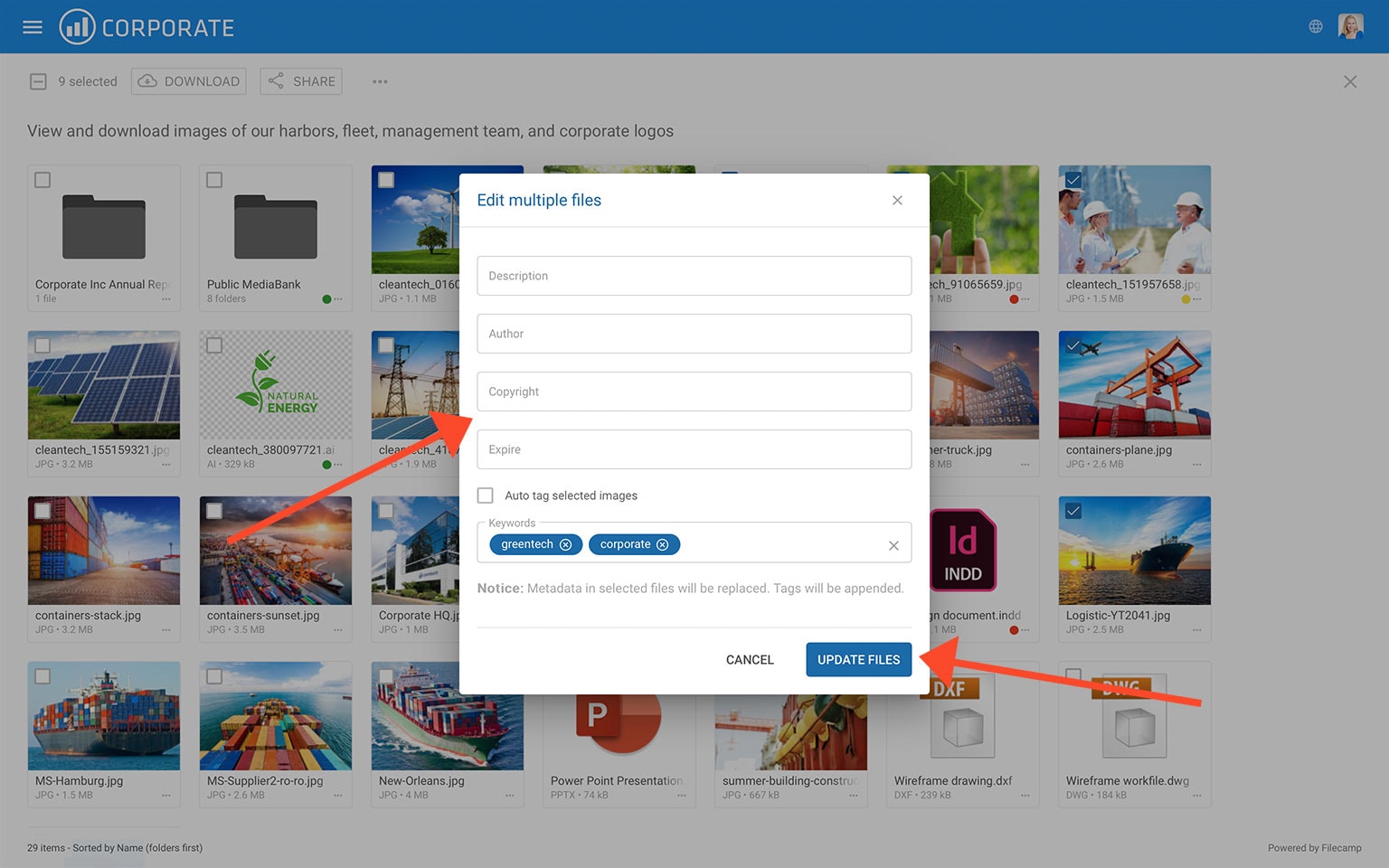Image resolution: width=1389 pixels, height=868 pixels.
Task: Open options menu for containers-plane.jpg
Action: click(1197, 465)
